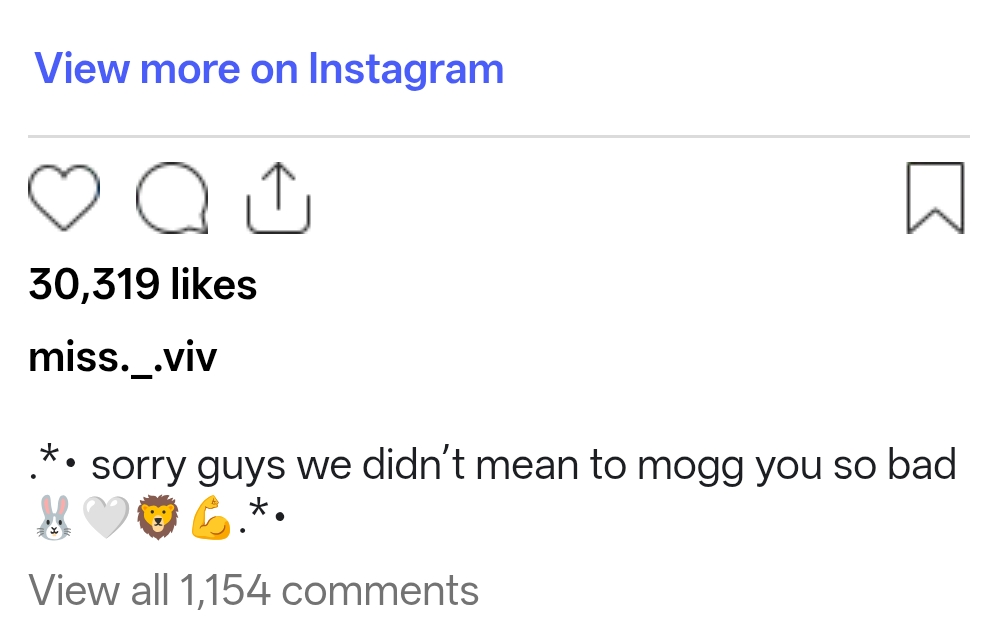Show who liked via 30,319 likes

tap(143, 284)
